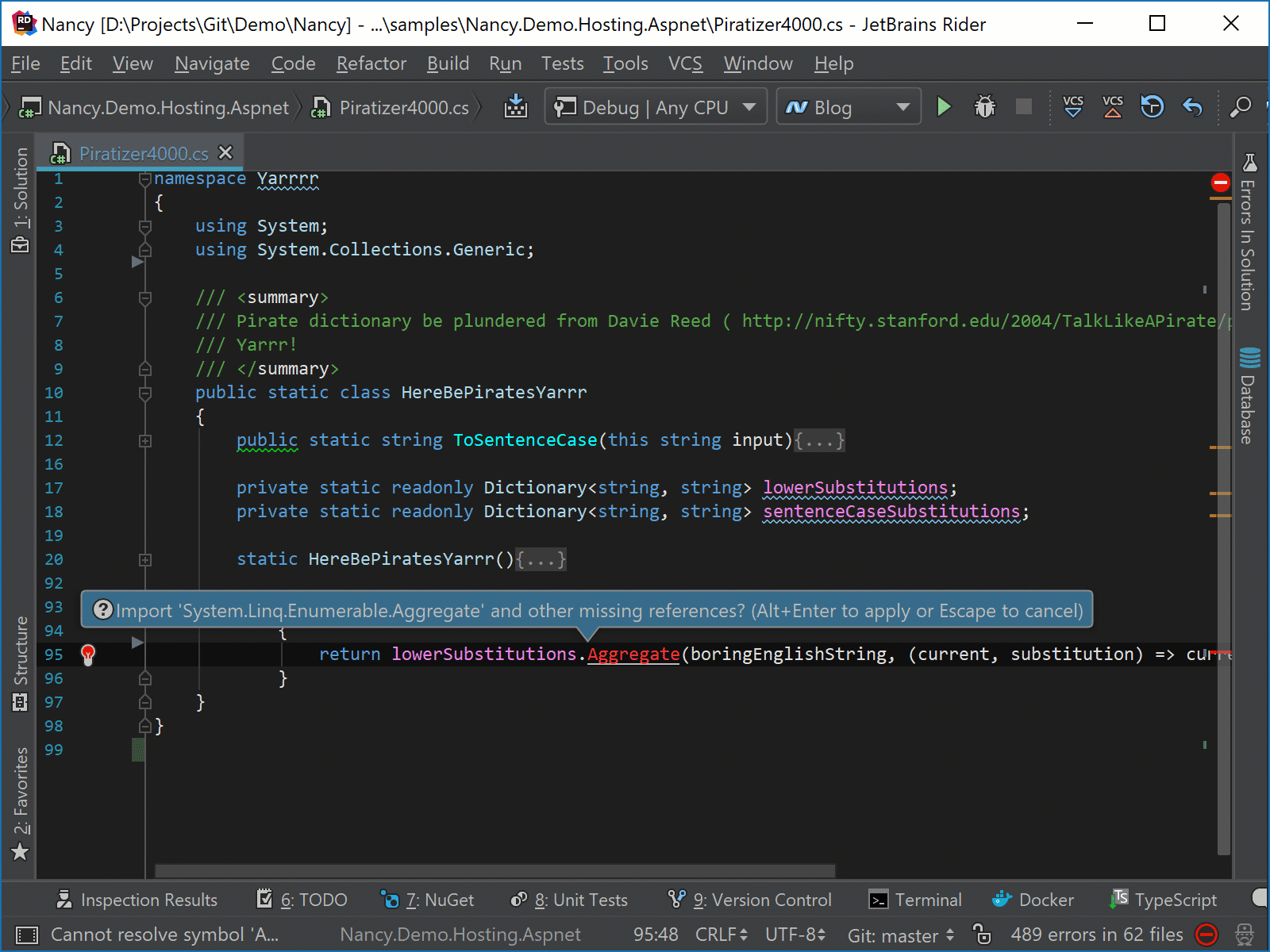Click the vertical editor scrollbar

click(x=1223, y=528)
